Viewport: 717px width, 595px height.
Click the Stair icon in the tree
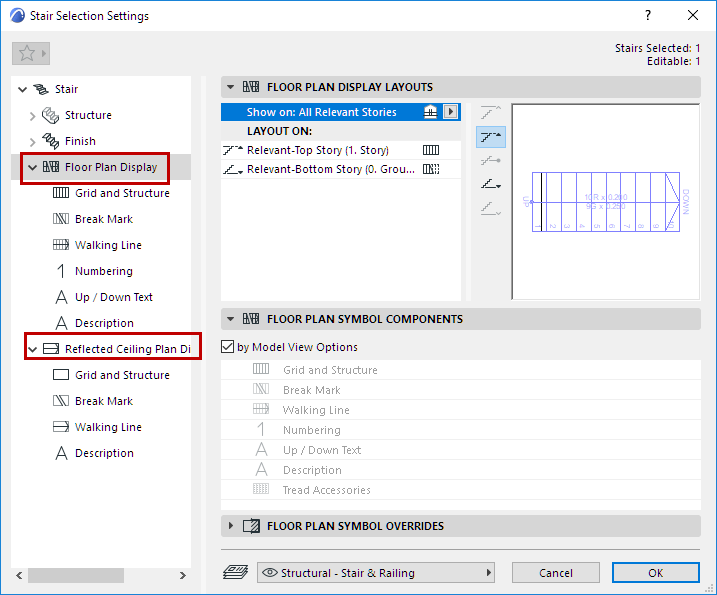tap(41, 89)
